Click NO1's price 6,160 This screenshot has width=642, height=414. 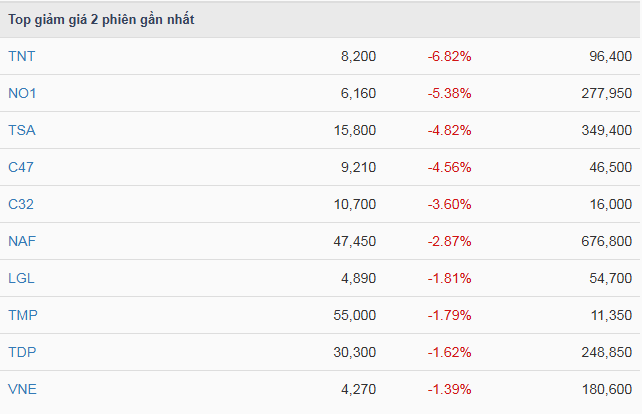click(x=358, y=94)
